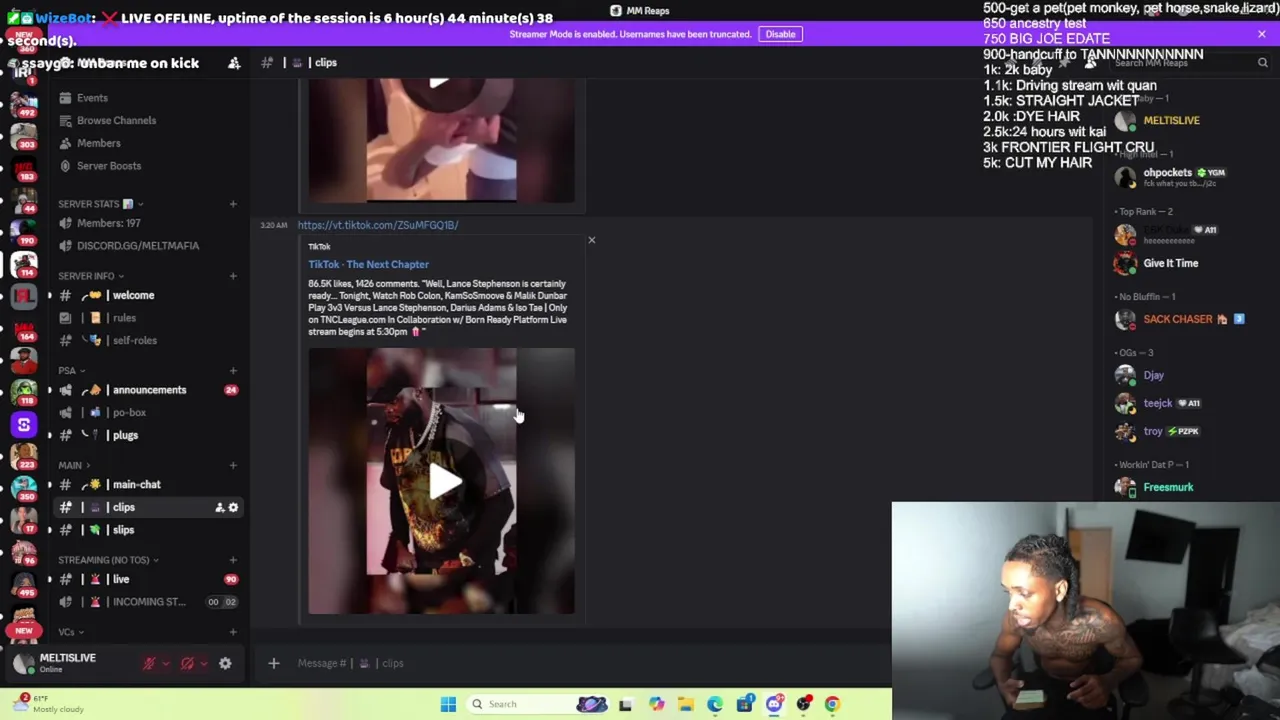Open the microphone input options arrow
1280x720 pixels.
click(x=166, y=663)
